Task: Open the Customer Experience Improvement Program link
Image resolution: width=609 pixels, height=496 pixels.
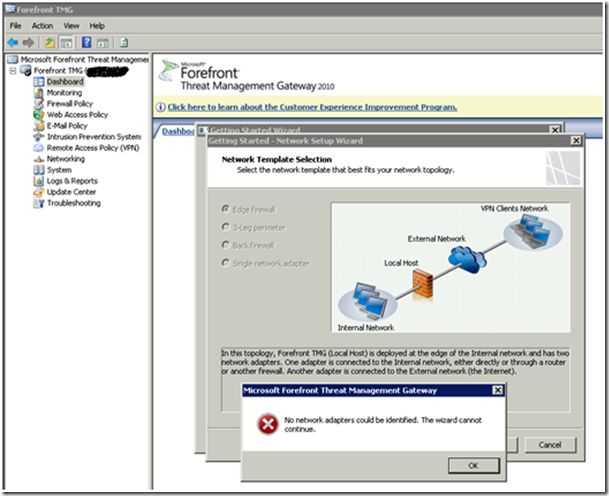Action: tap(312, 107)
